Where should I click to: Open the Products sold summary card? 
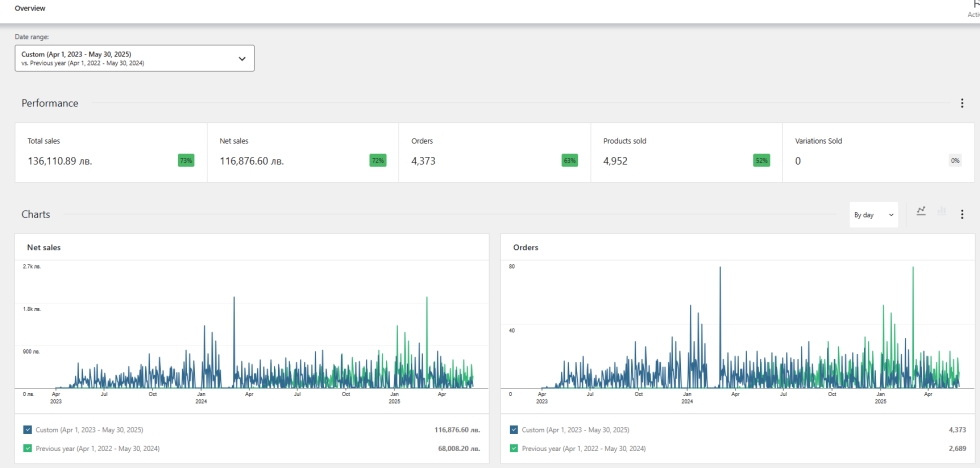[x=686, y=153]
